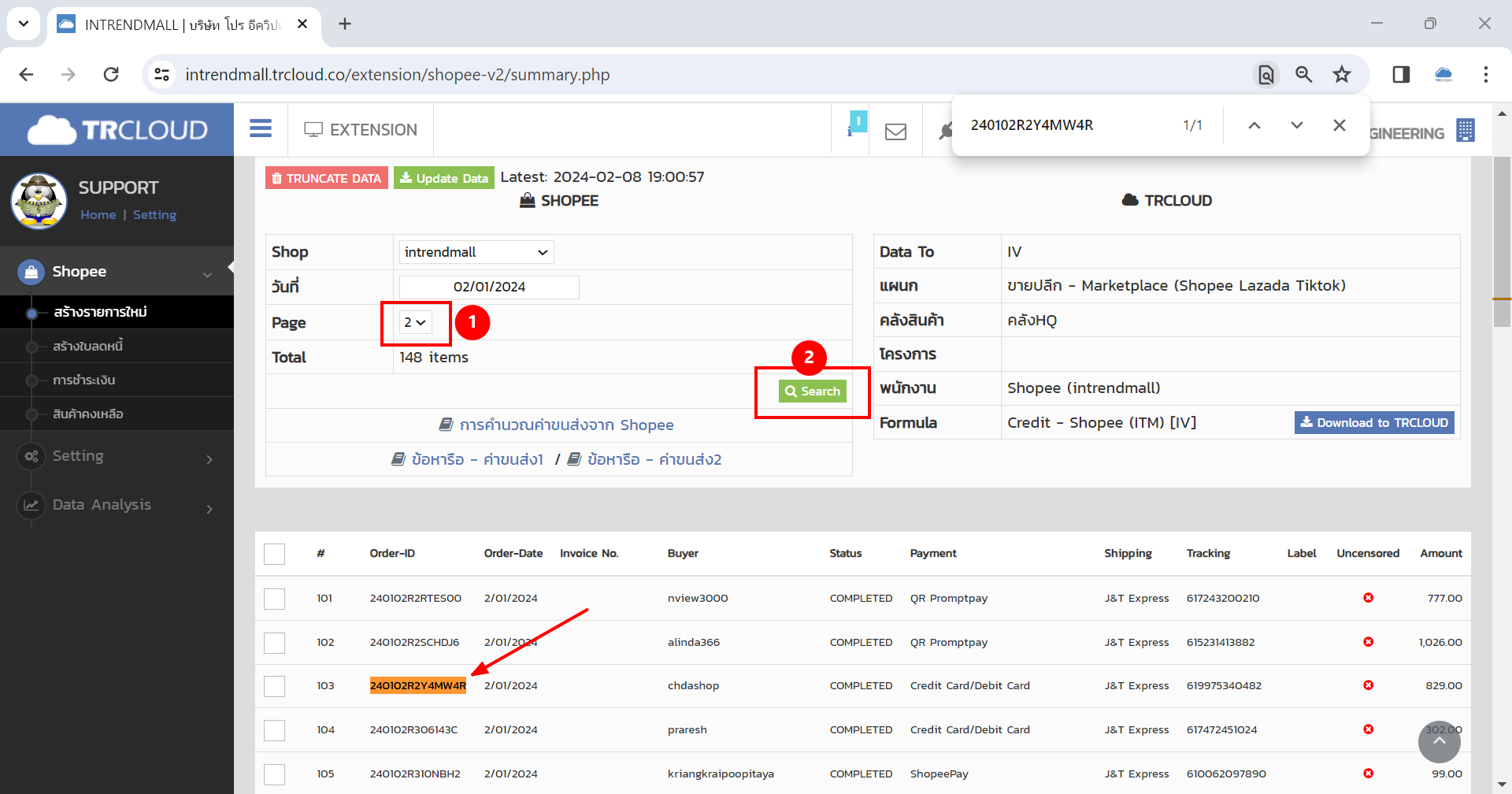Open ข้อหารือ - ค่าขนส่ง2 link

(645, 459)
